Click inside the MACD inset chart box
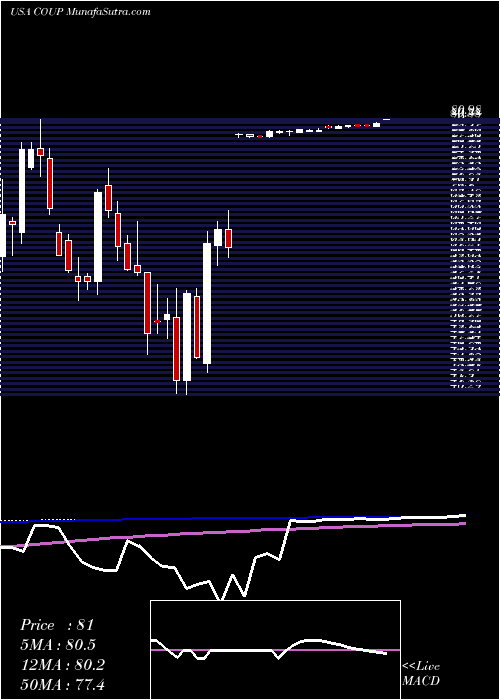Screen dimensions: 500x700 [x=275, y=650]
